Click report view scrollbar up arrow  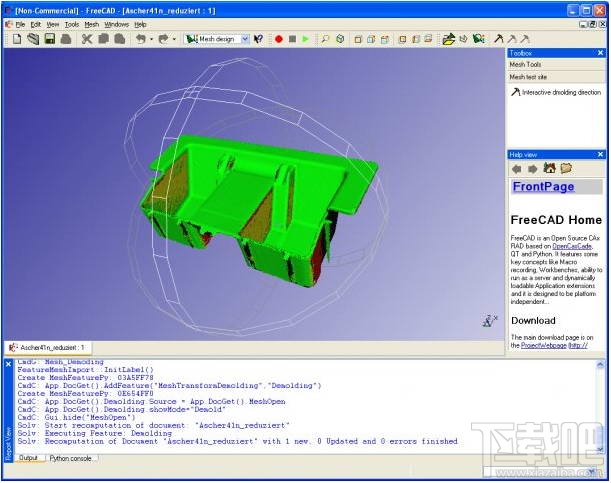click(600, 365)
